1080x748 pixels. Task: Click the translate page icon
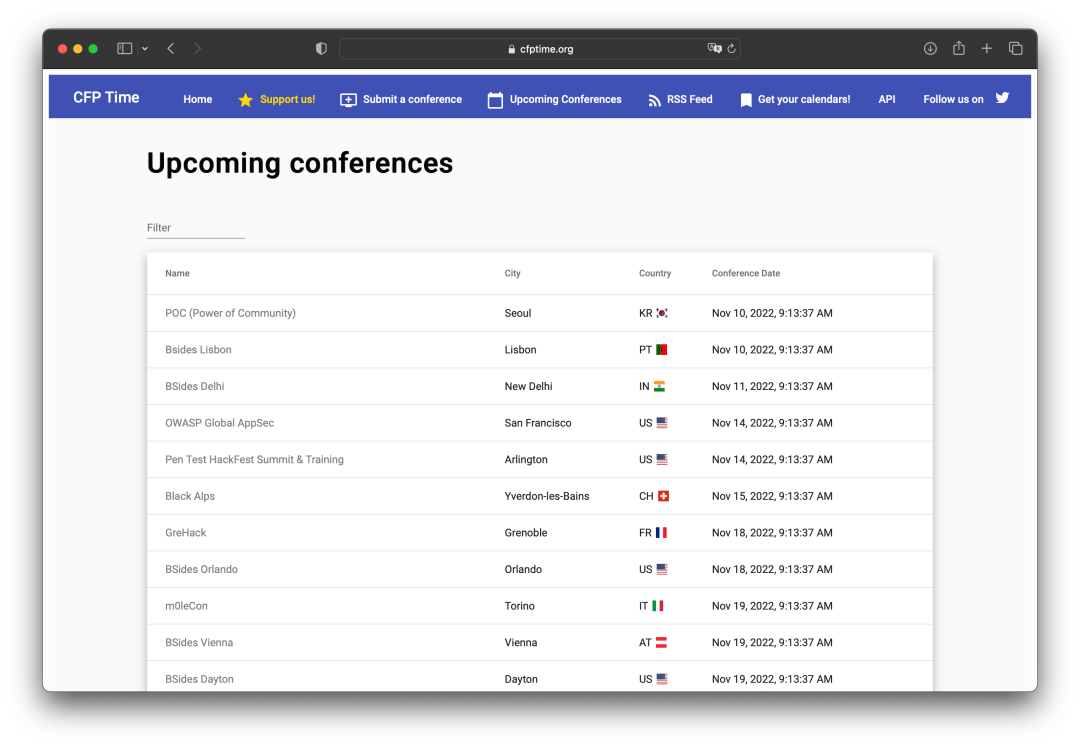(714, 48)
